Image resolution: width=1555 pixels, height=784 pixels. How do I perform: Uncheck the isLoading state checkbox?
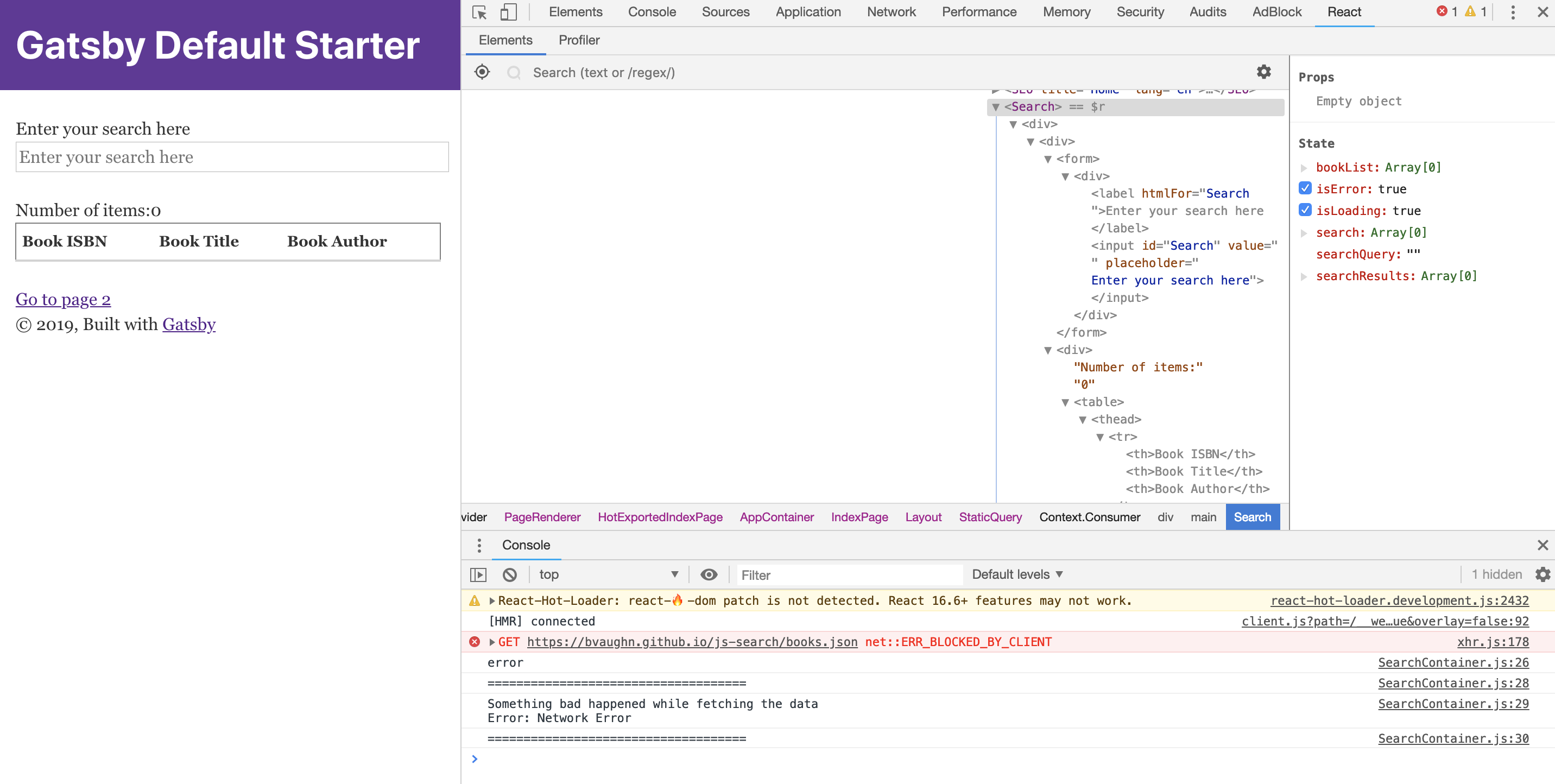[x=1305, y=210]
